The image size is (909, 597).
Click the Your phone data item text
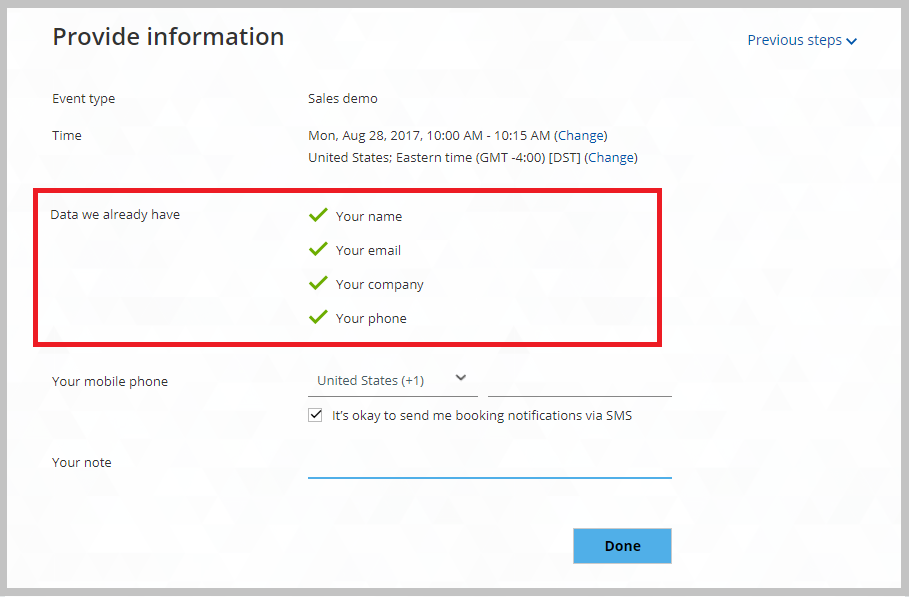click(x=371, y=319)
